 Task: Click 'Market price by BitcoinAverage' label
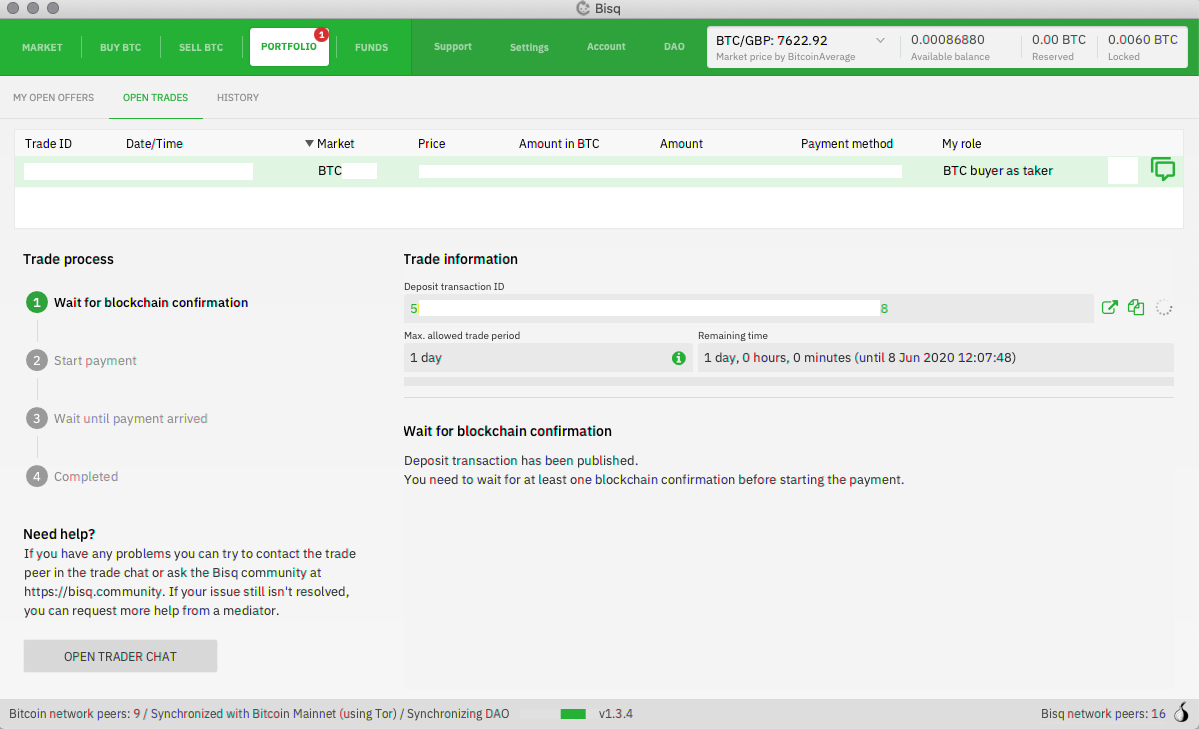click(785, 57)
